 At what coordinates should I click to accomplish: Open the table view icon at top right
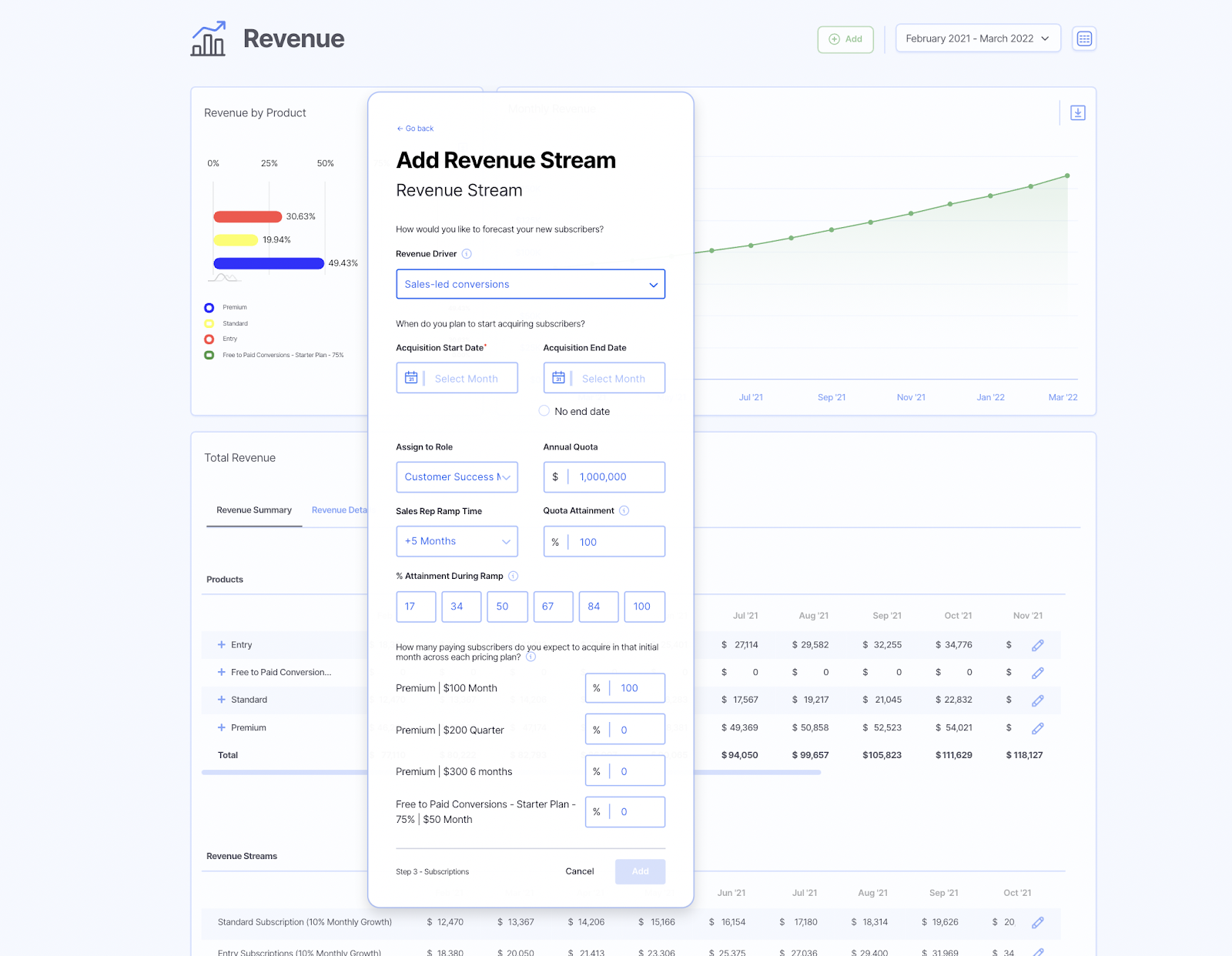(1084, 38)
